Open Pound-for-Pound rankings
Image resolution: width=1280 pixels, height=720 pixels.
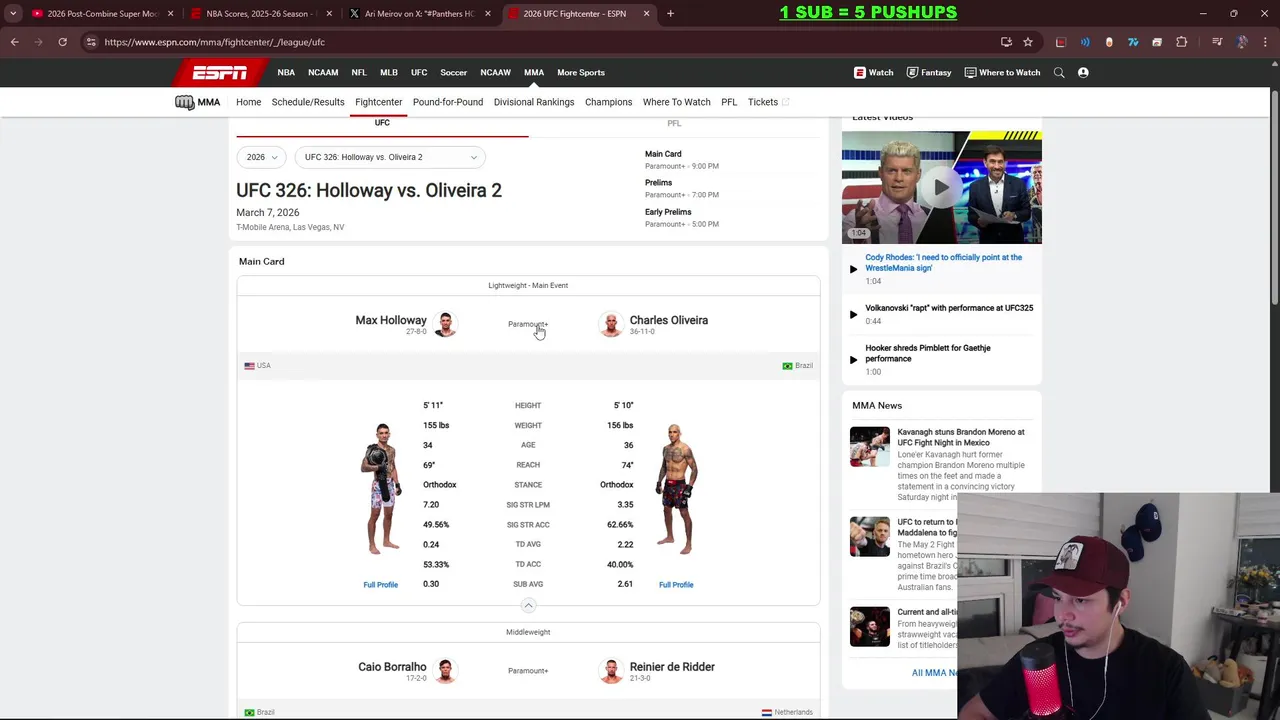coord(448,102)
